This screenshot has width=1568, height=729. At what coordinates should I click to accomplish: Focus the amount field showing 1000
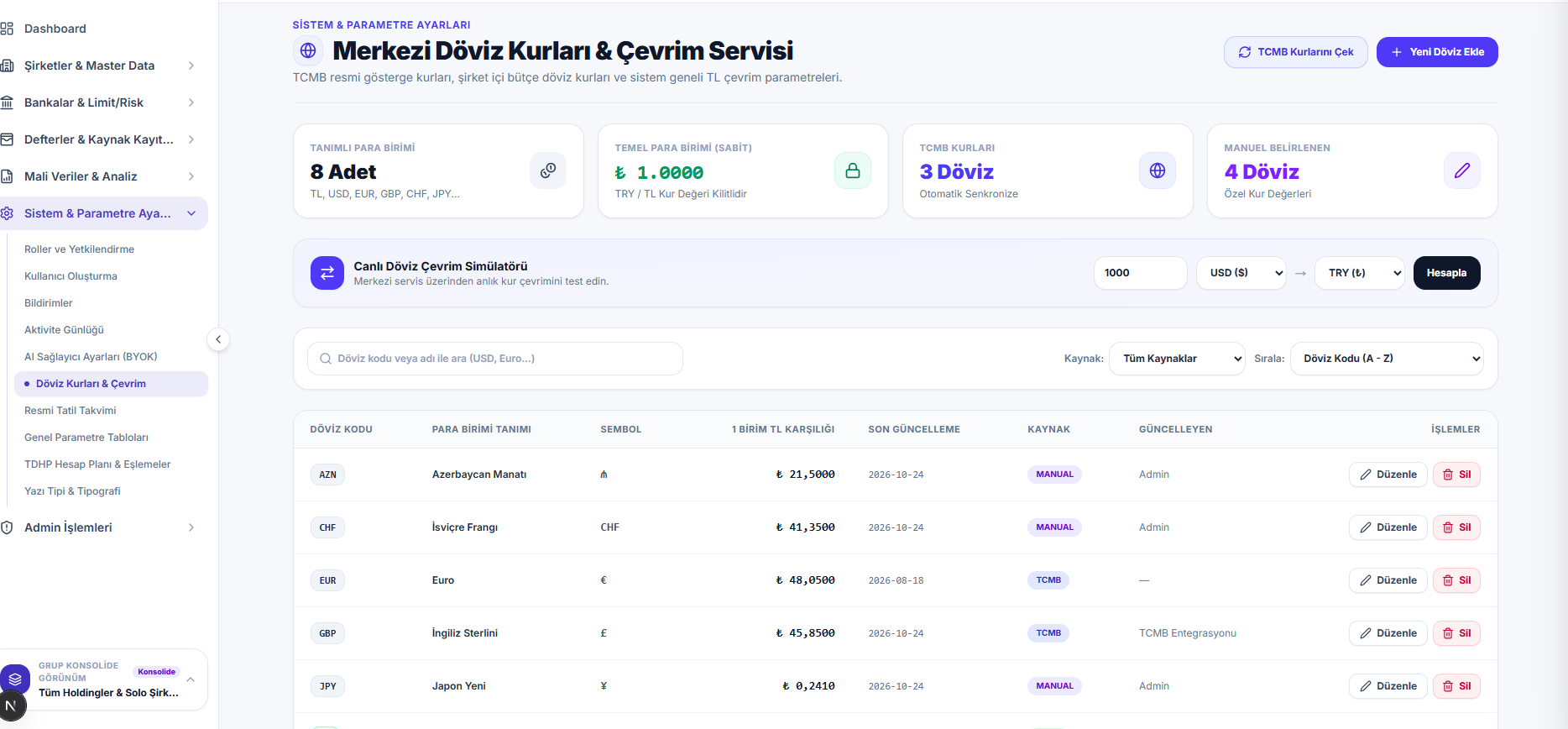1141,273
